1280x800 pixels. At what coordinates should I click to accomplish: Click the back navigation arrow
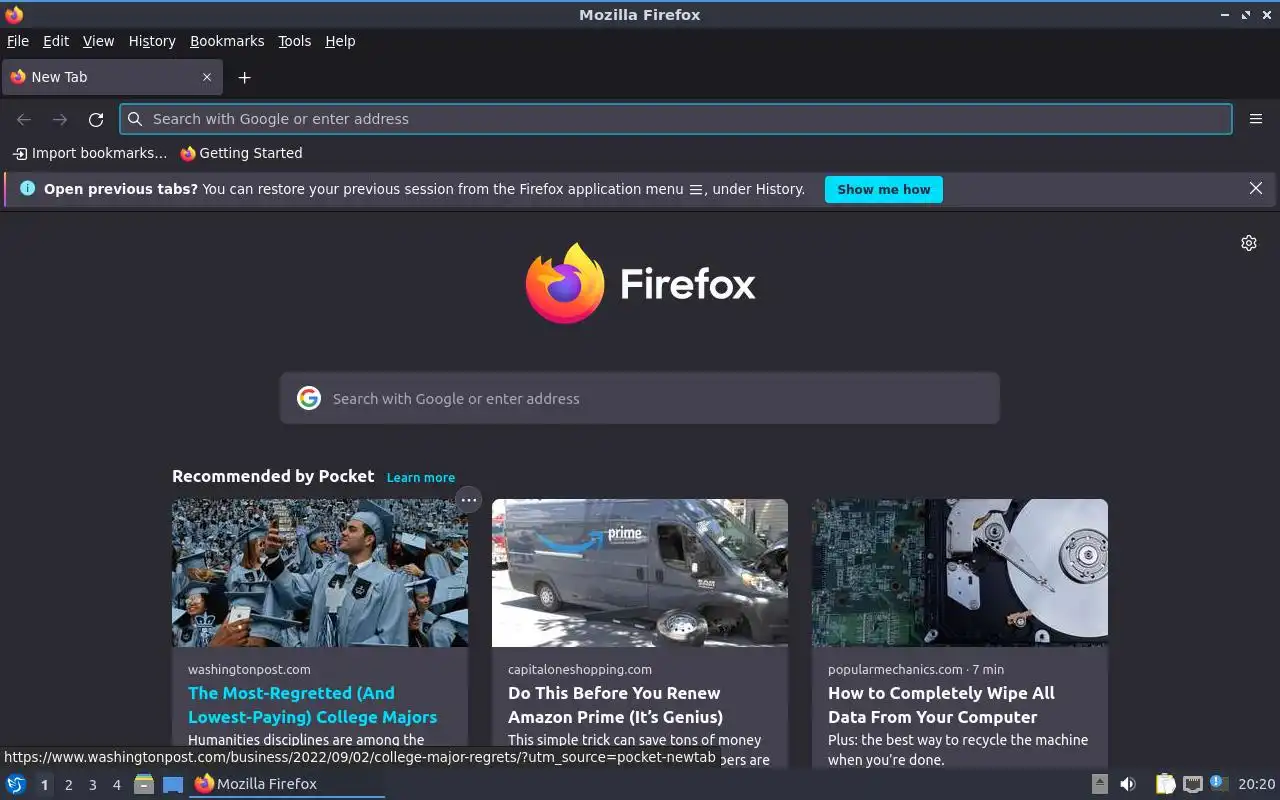24,119
